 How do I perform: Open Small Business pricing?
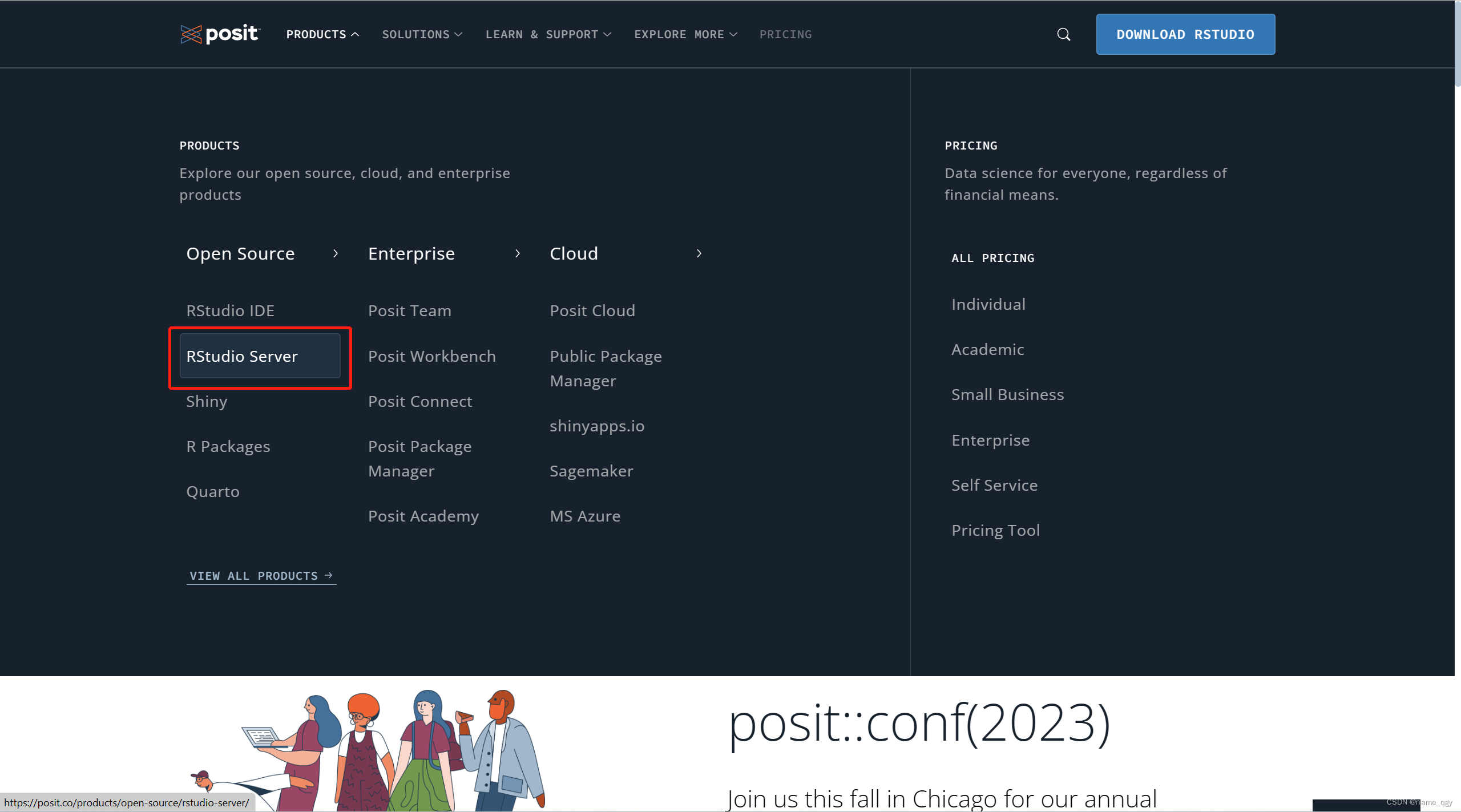click(1007, 394)
